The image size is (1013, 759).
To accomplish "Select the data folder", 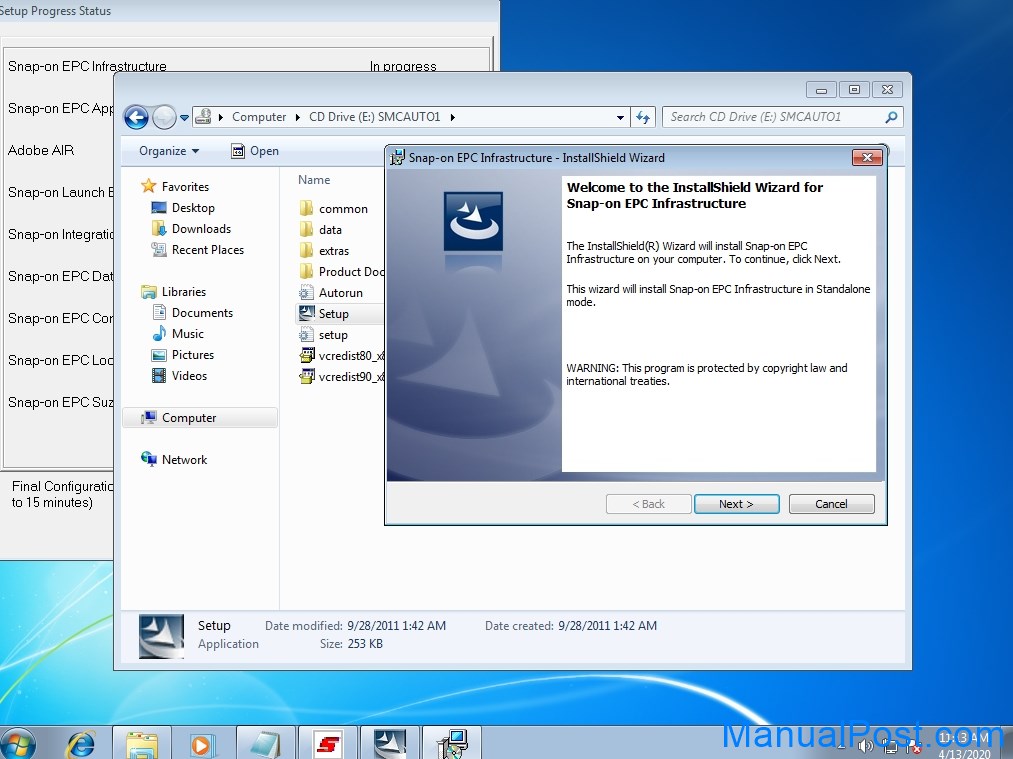I will coord(330,230).
